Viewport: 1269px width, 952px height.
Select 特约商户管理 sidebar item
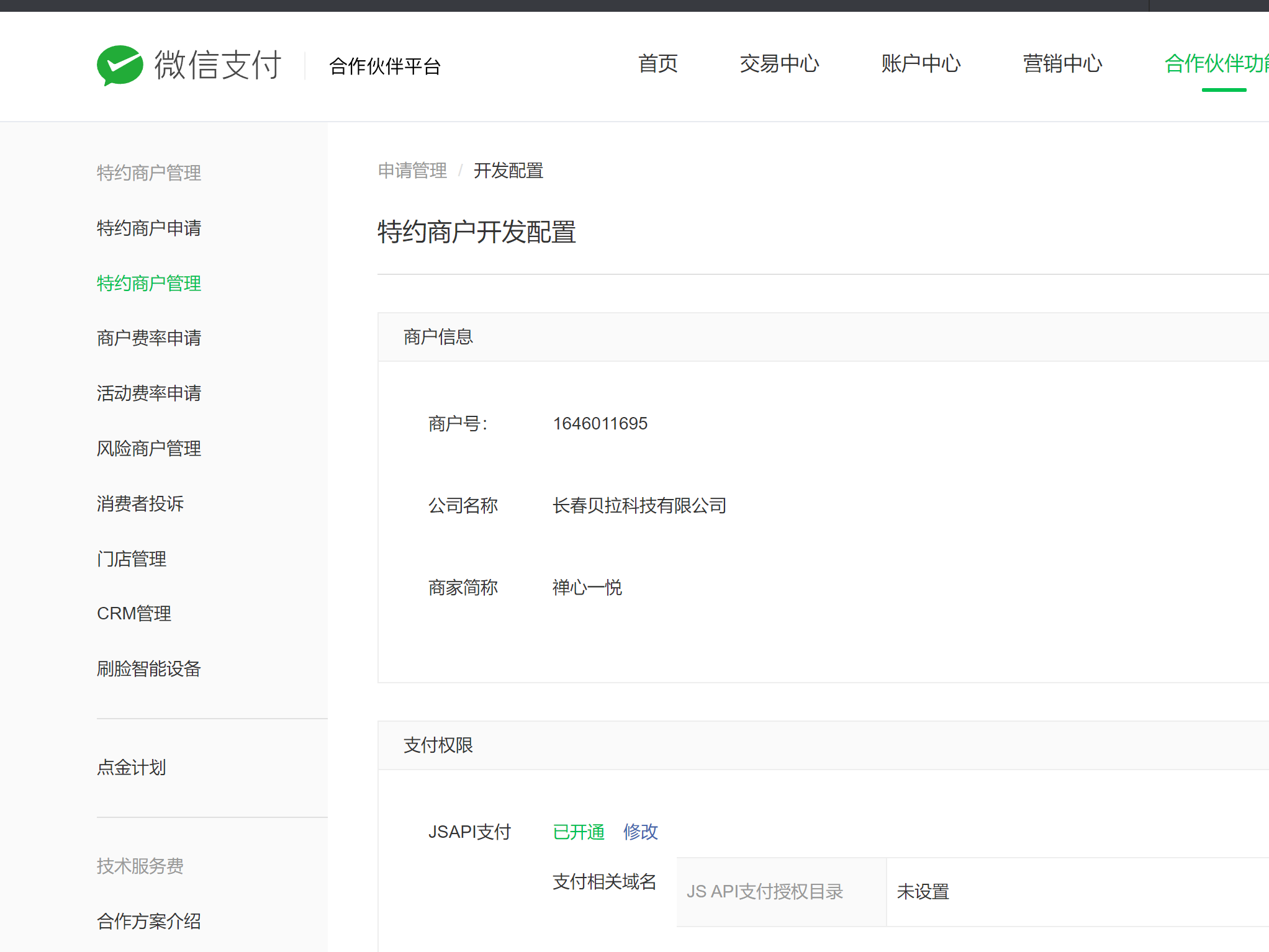tap(149, 283)
